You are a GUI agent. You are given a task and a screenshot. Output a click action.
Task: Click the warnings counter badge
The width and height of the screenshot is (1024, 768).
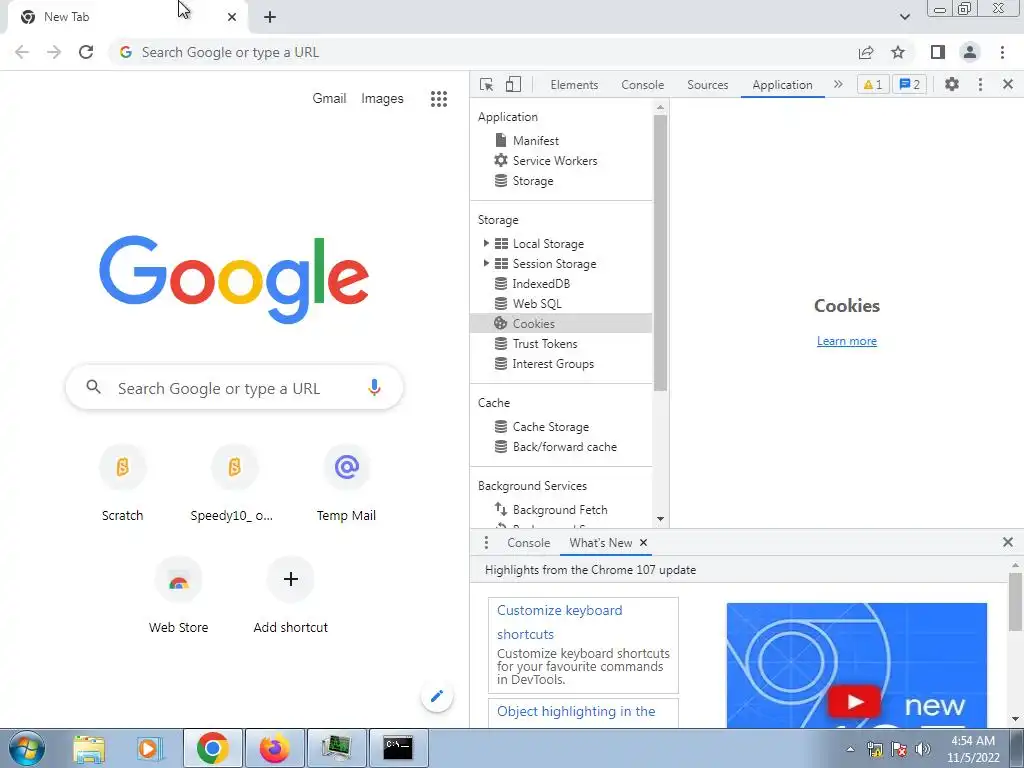pyautogui.click(x=873, y=84)
